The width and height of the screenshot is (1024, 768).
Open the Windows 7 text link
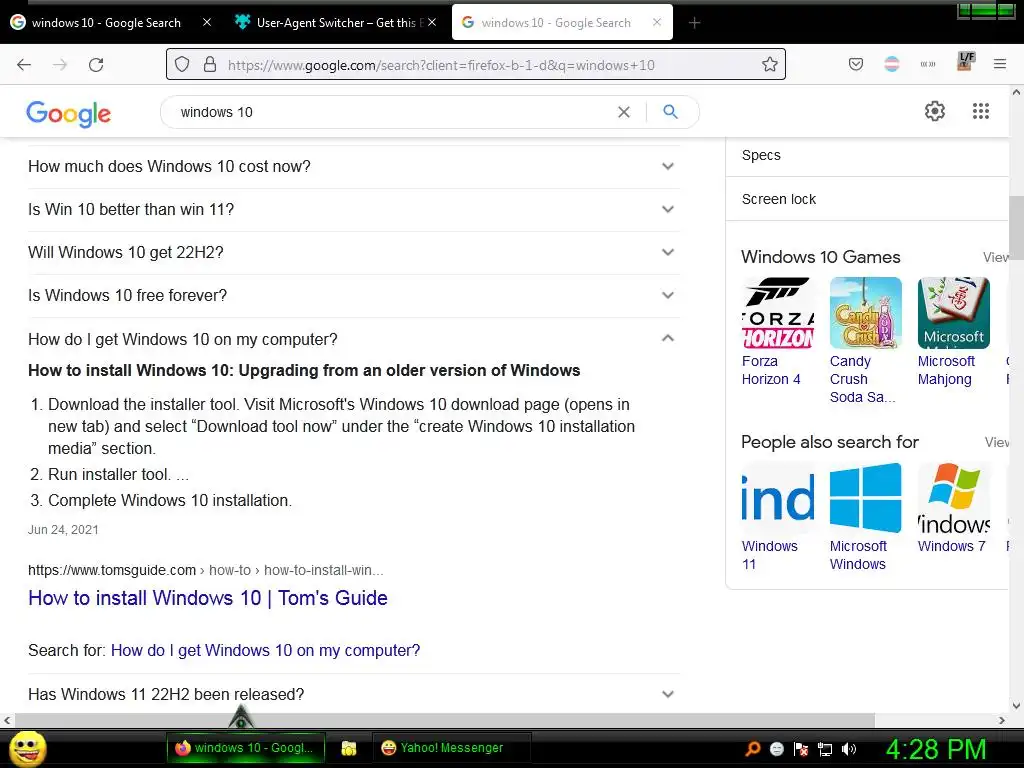click(952, 546)
